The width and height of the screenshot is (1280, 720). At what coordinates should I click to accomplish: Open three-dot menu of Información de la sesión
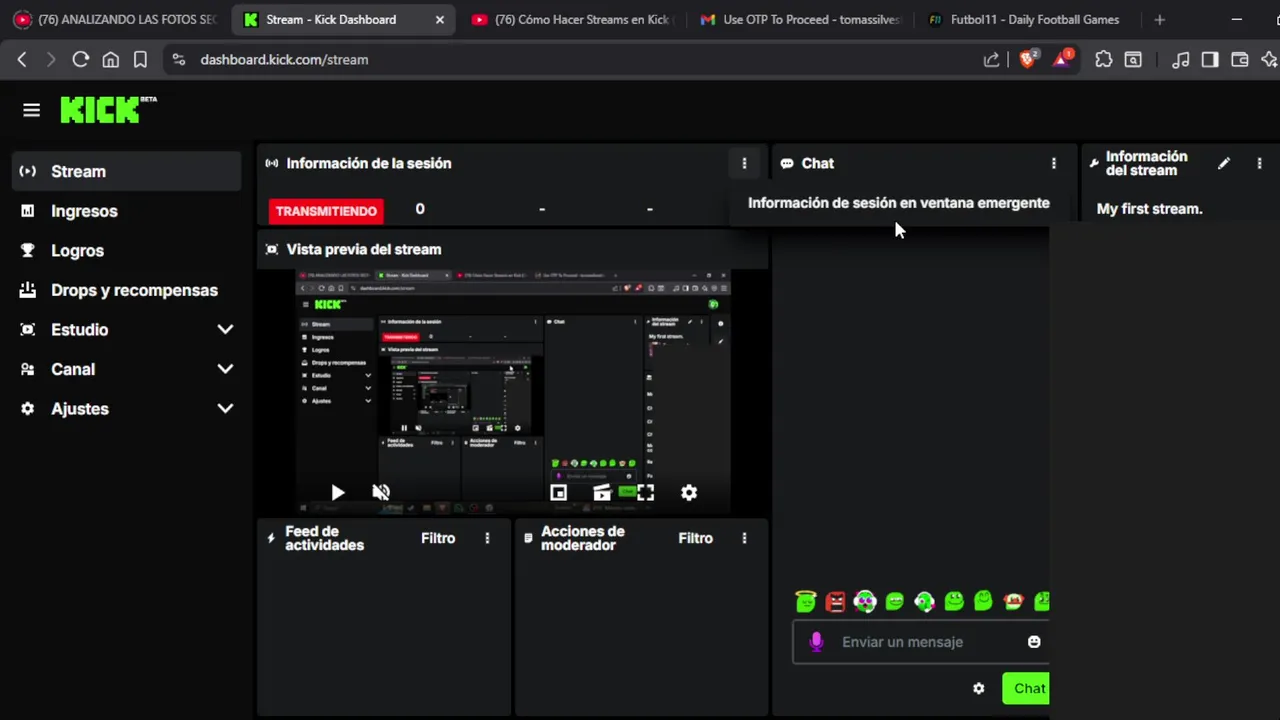pyautogui.click(x=744, y=163)
